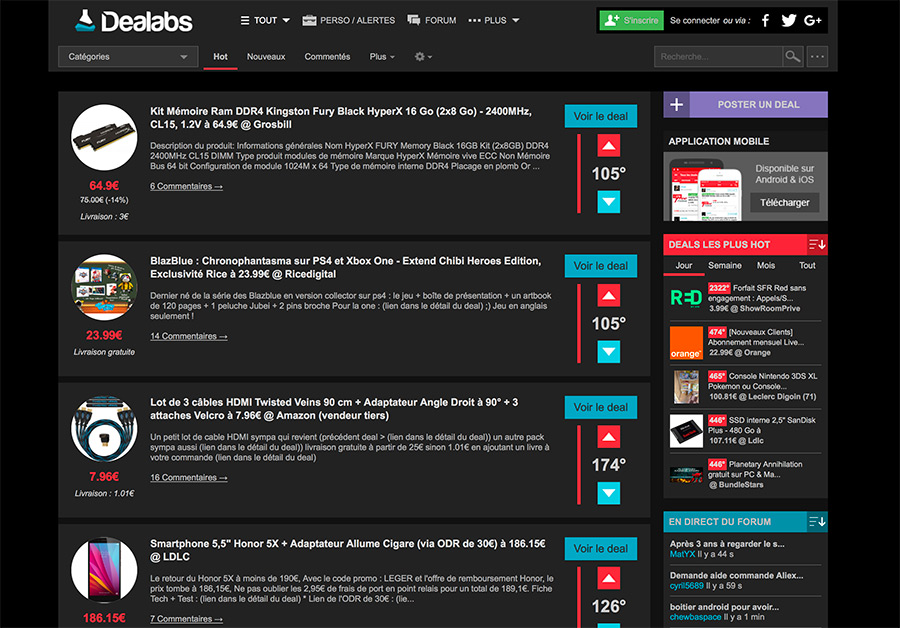Upvote the Kit Mémoire Ram DDR4 deal

click(x=610, y=145)
